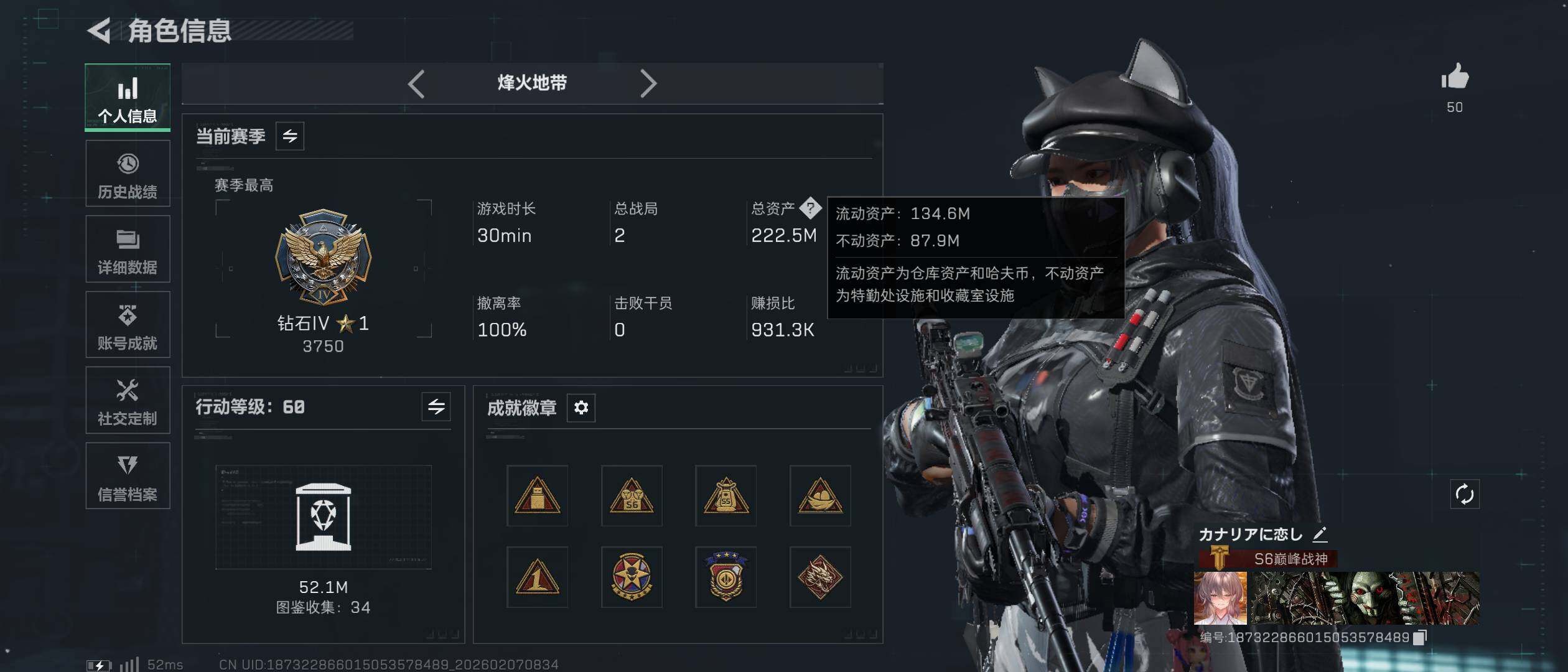
Task: Toggle the 当前赛季 season swap button
Action: click(x=290, y=136)
